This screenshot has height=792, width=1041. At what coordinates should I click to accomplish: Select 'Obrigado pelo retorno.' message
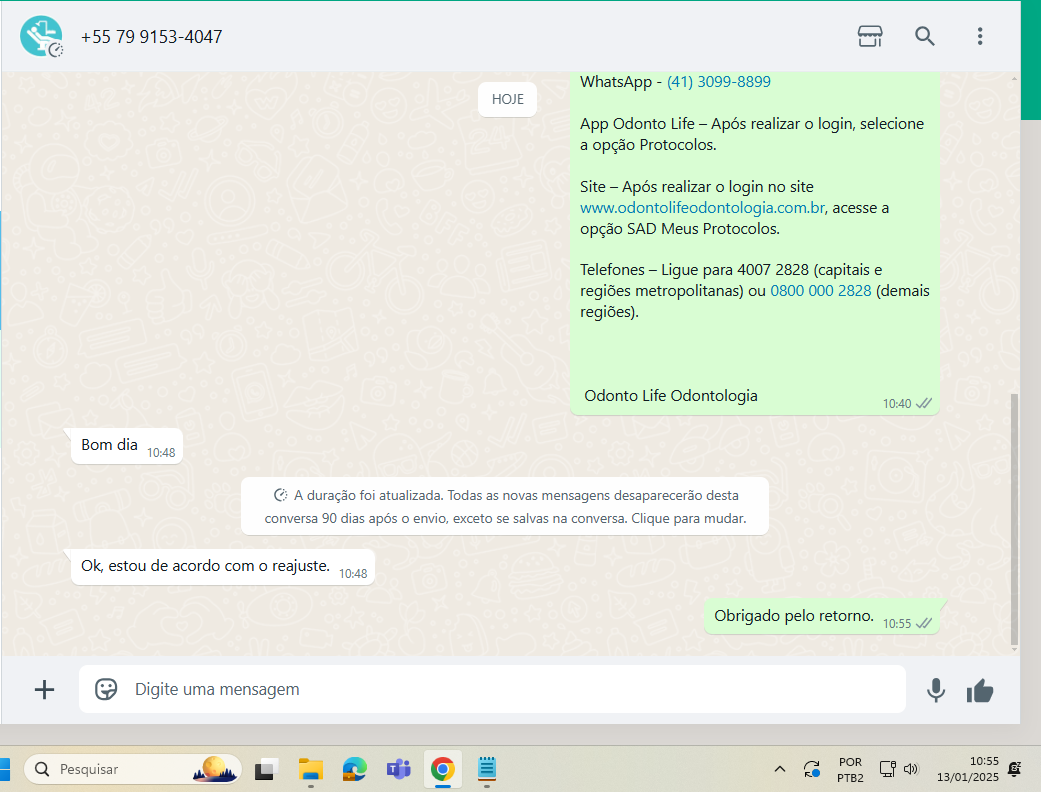pyautogui.click(x=822, y=617)
